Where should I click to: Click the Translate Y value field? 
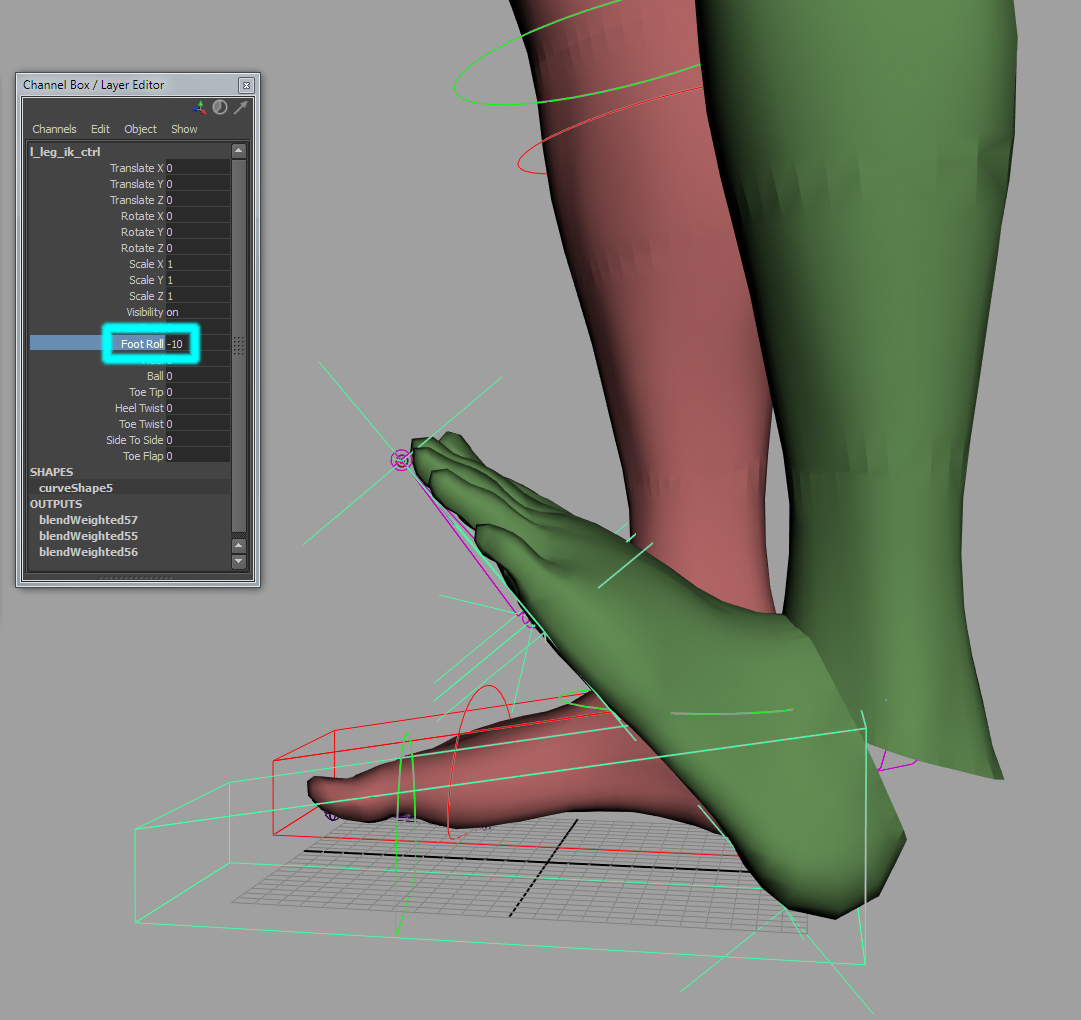click(x=198, y=184)
